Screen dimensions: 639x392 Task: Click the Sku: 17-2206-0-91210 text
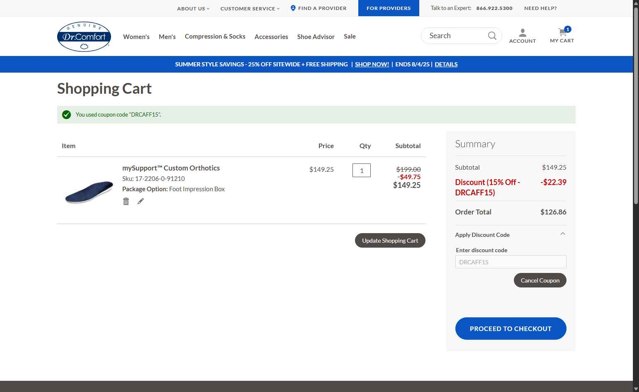coord(154,178)
